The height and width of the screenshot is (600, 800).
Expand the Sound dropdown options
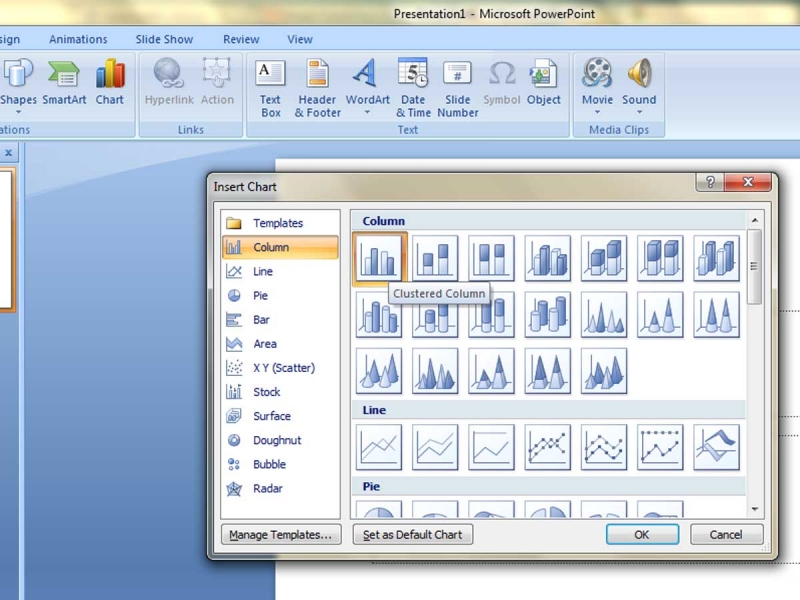639,112
